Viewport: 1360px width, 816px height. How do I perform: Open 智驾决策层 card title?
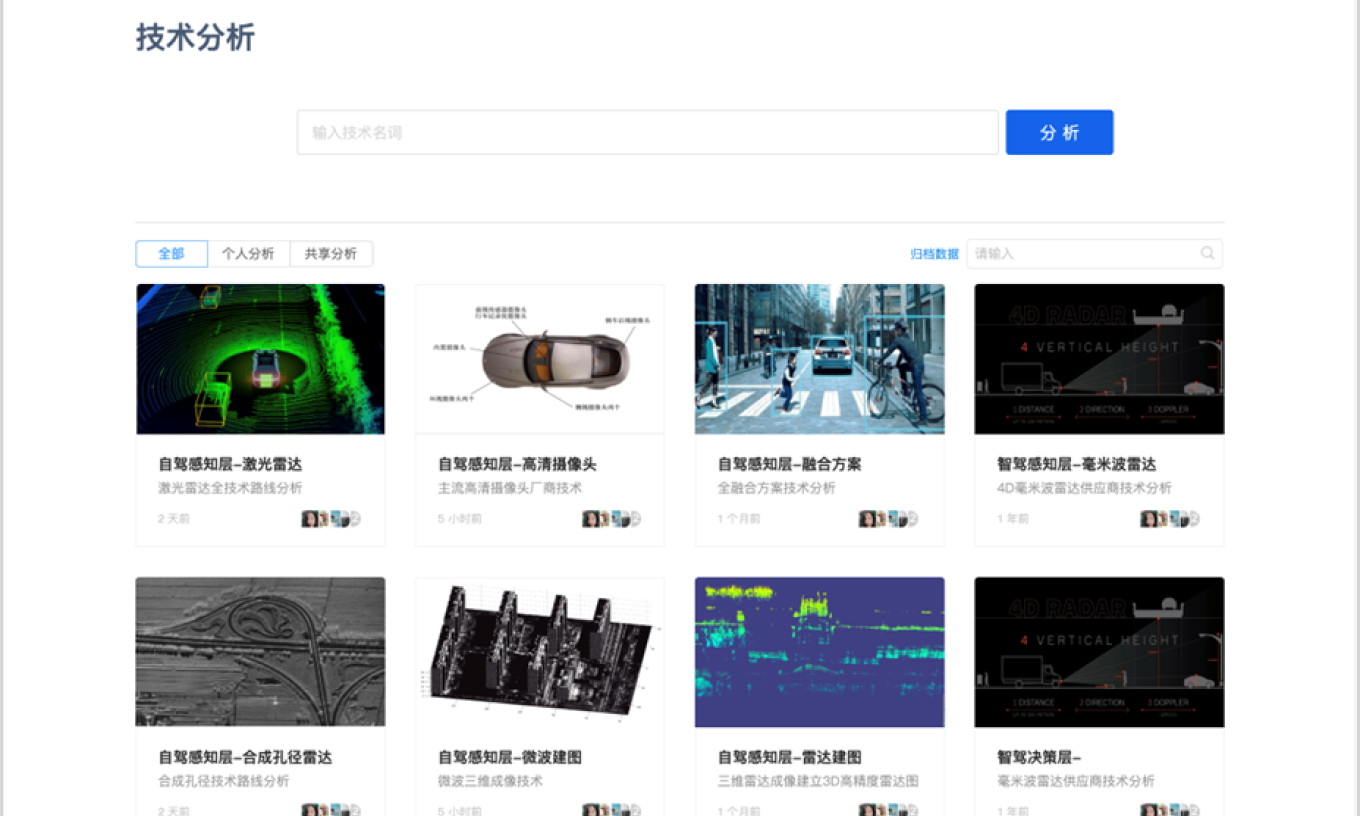pos(1039,757)
